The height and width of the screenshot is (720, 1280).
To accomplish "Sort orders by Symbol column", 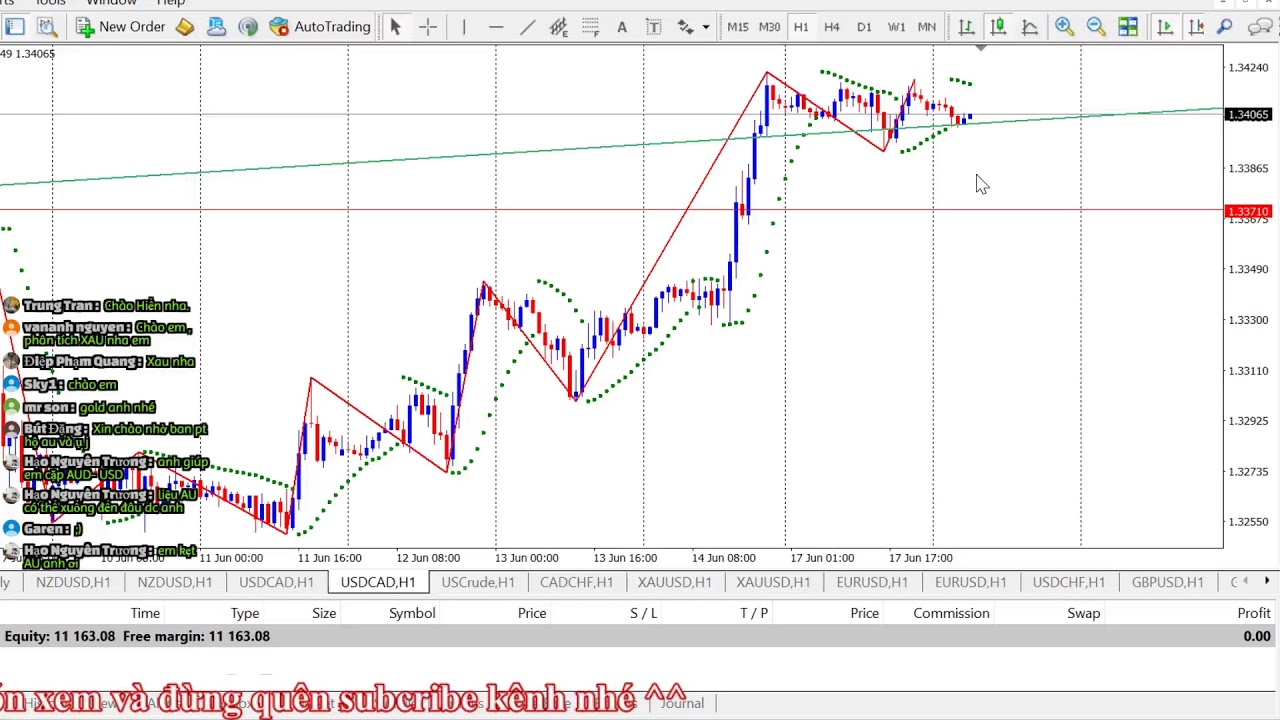I will [412, 613].
